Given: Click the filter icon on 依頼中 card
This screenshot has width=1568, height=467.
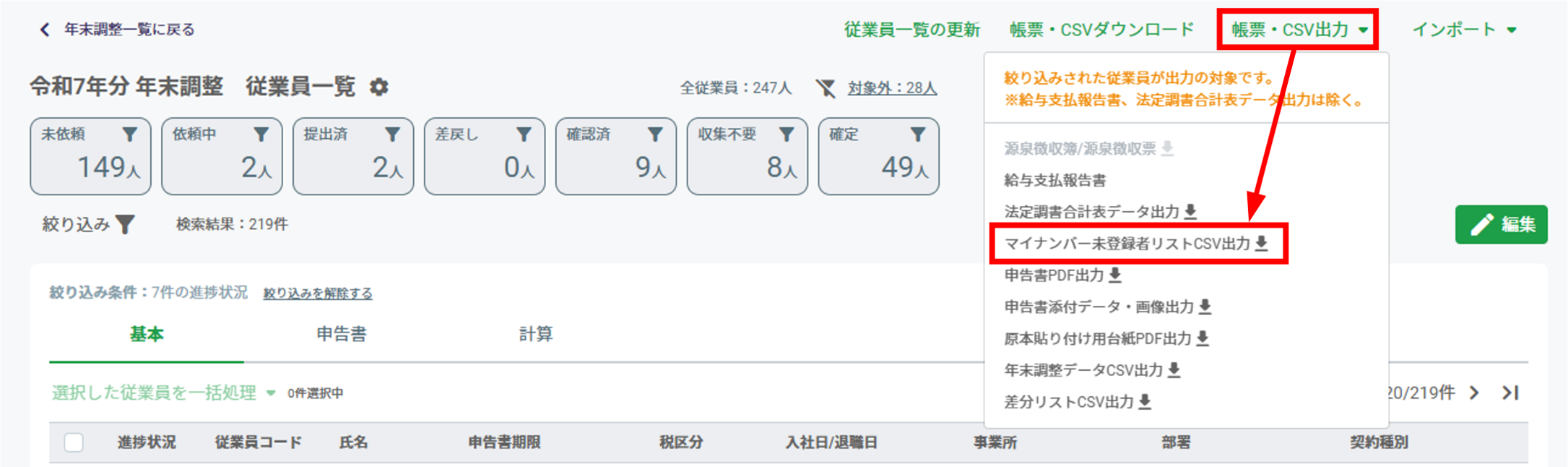Looking at the screenshot, I should point(261,134).
